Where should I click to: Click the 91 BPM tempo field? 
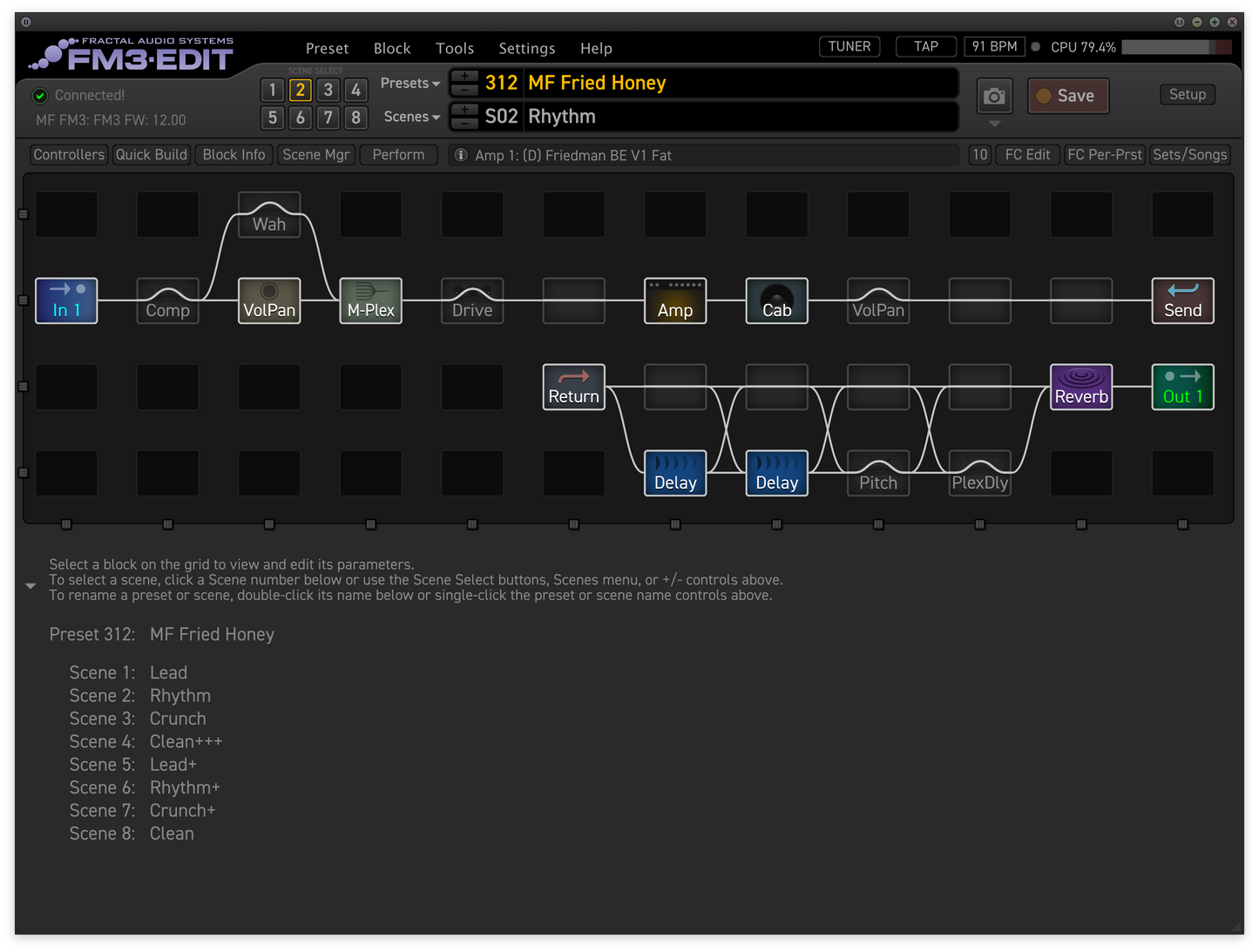tap(994, 47)
